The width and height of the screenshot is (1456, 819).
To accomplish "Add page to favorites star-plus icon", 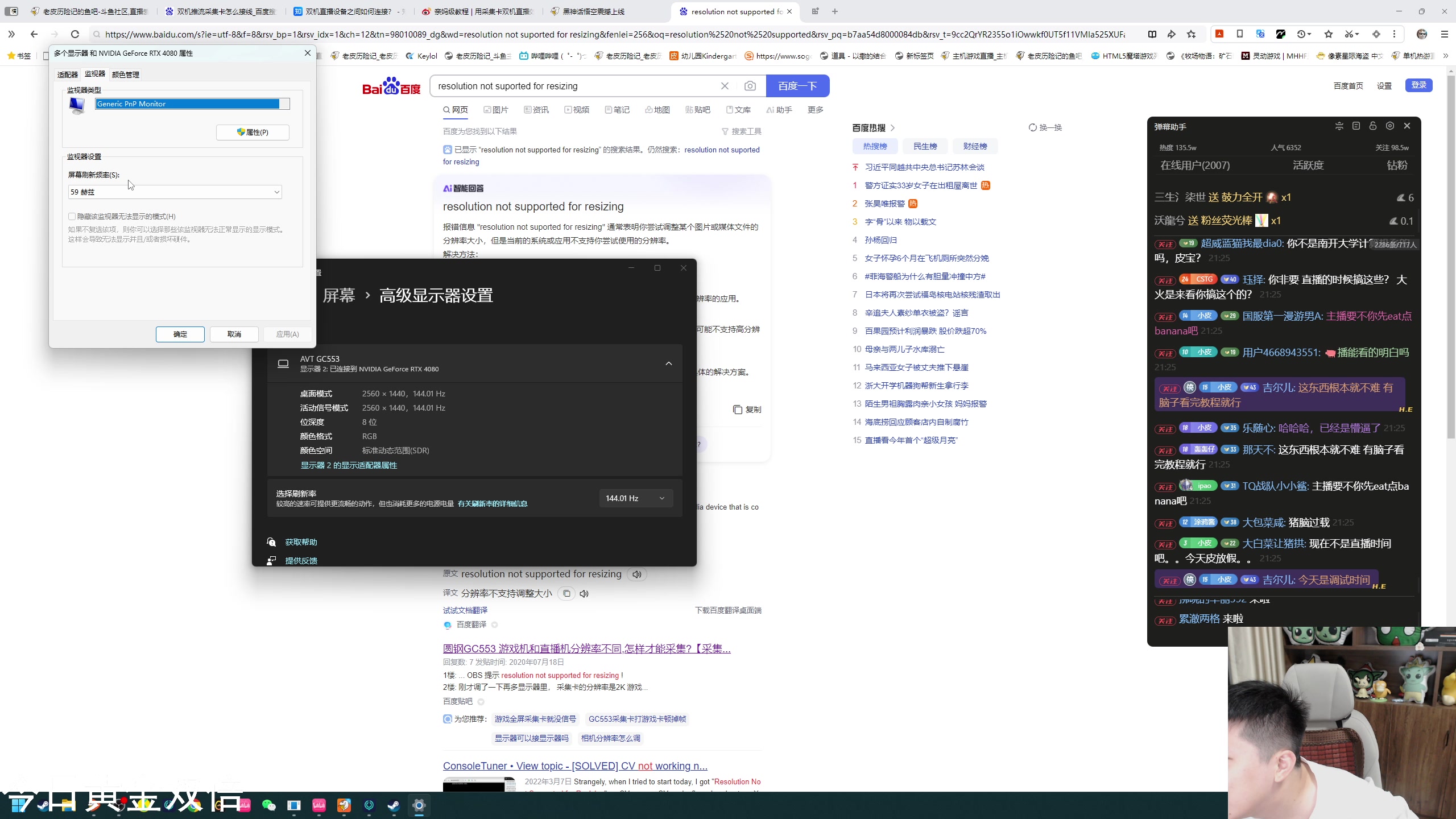I will click(x=1192, y=34).
